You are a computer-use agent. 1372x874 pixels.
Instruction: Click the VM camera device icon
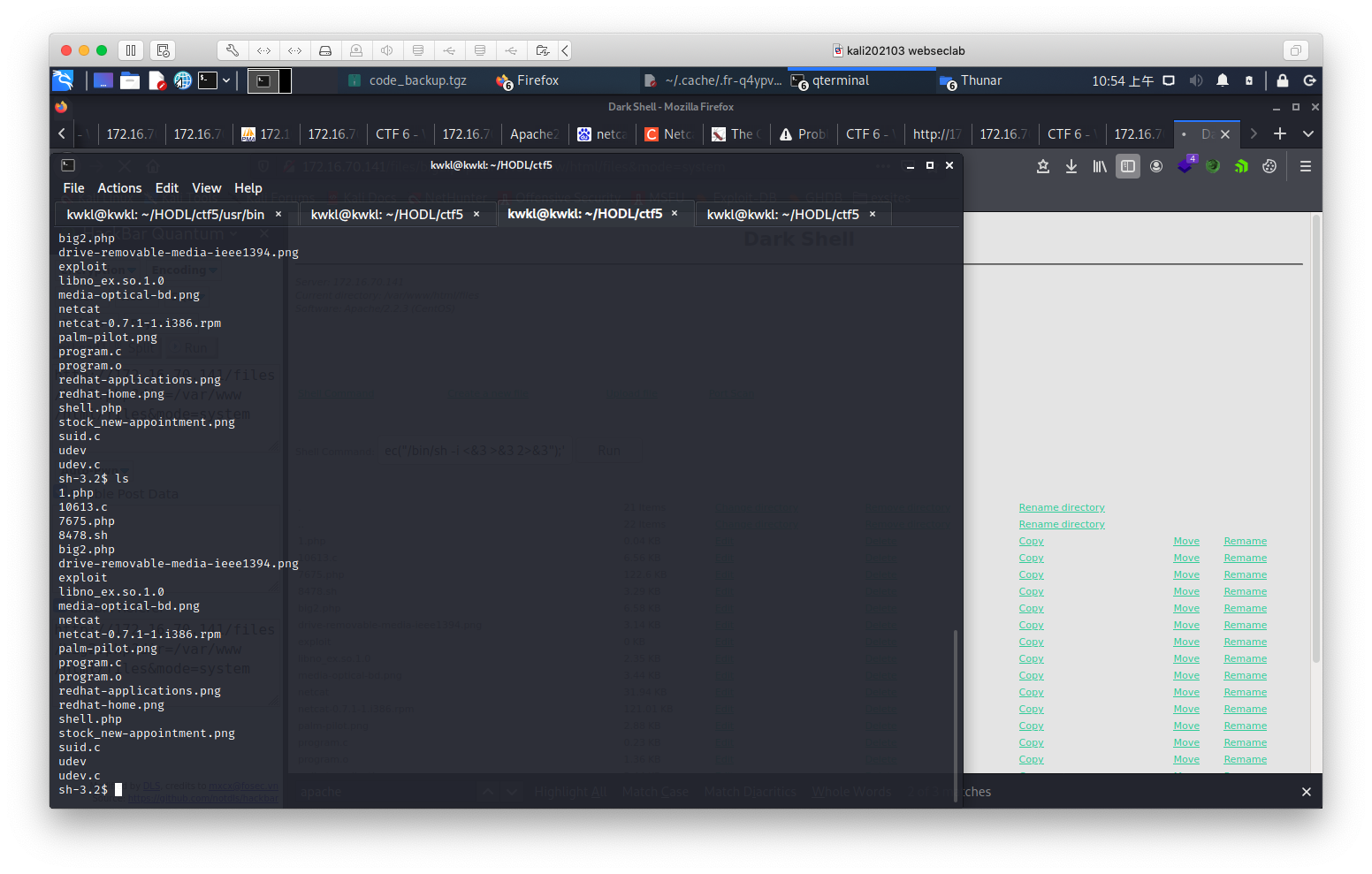point(356,50)
